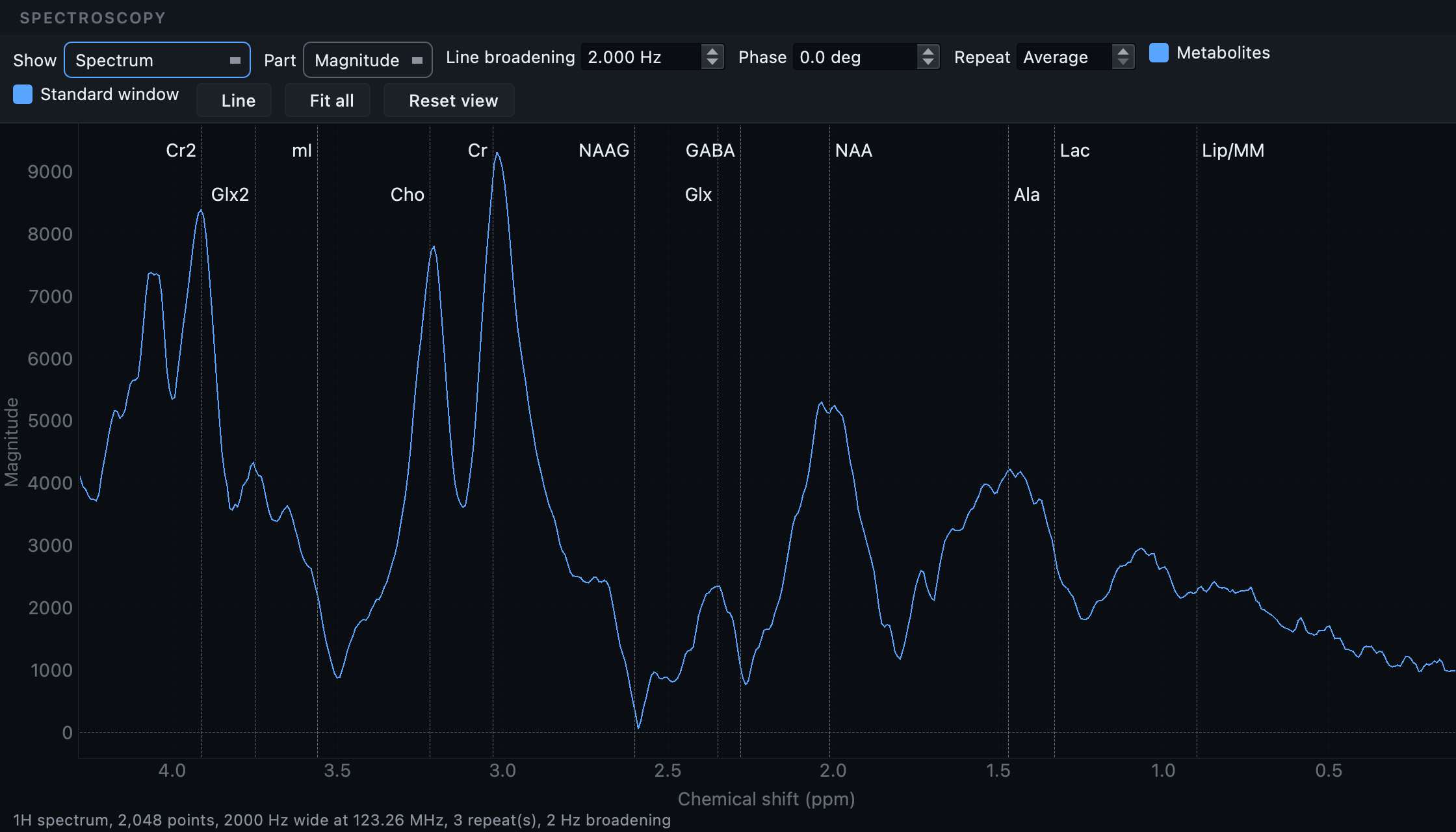Viewport: 1456px width, 832px height.
Task: Open the Show dropdown set to Spectrum
Action: point(157,60)
